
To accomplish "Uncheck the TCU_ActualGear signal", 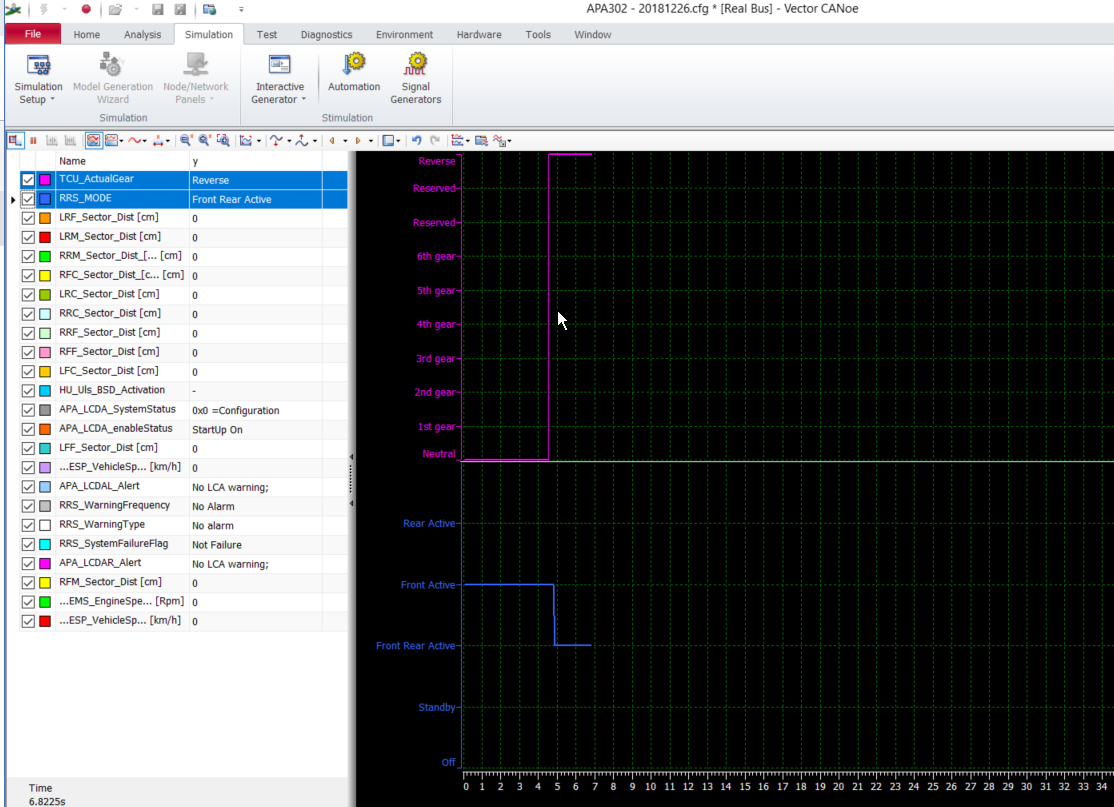I will (x=28, y=179).
